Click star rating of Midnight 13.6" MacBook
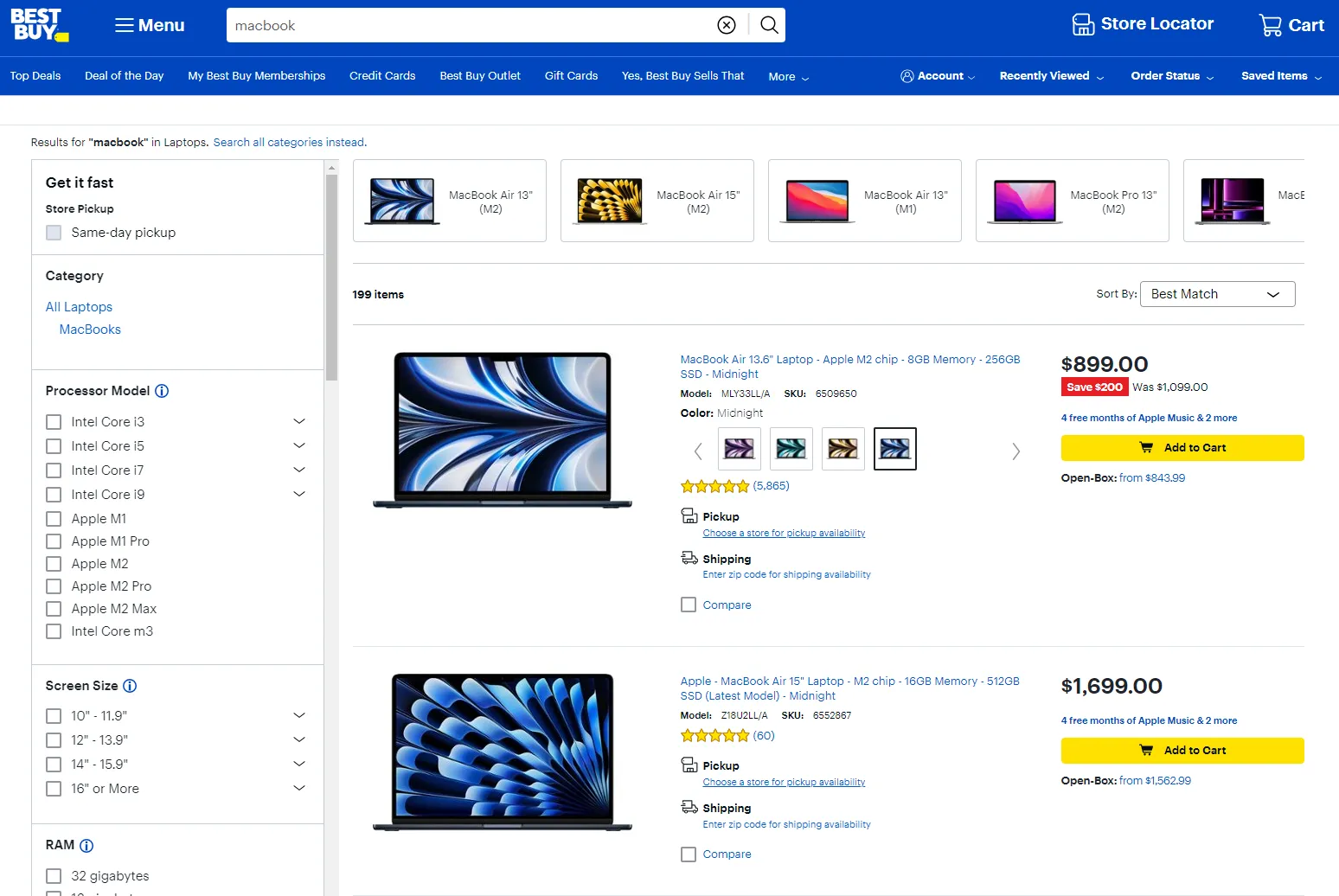The height and width of the screenshot is (896, 1339). click(x=714, y=486)
